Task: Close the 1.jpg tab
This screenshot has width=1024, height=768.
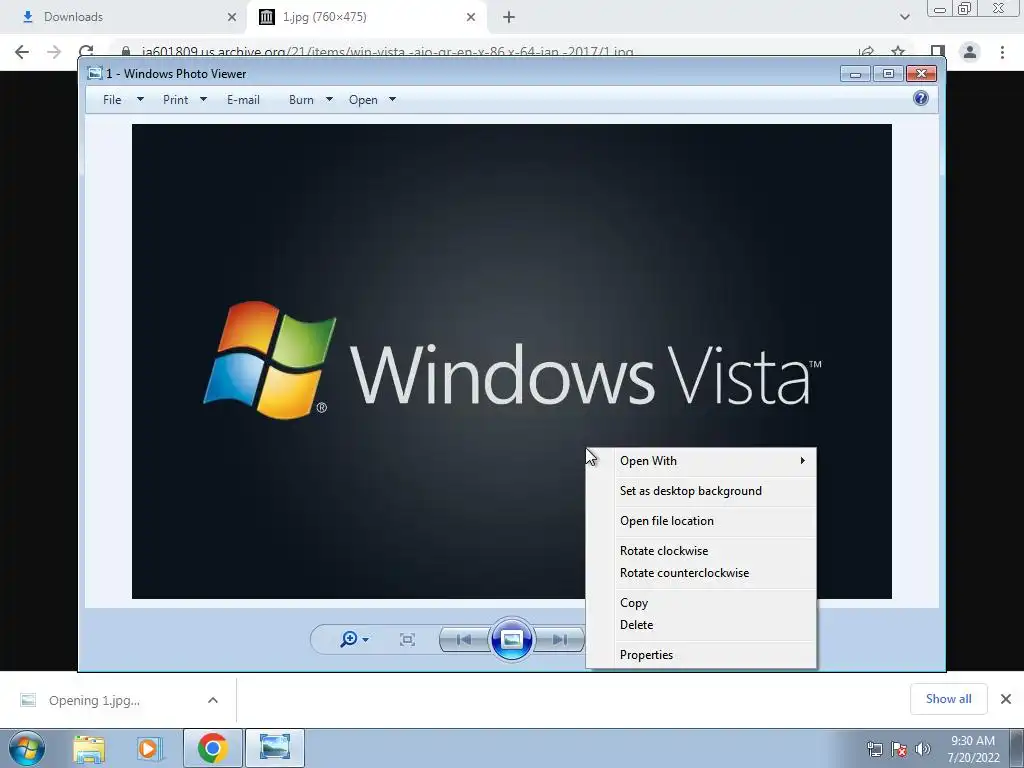Action: pyautogui.click(x=471, y=17)
